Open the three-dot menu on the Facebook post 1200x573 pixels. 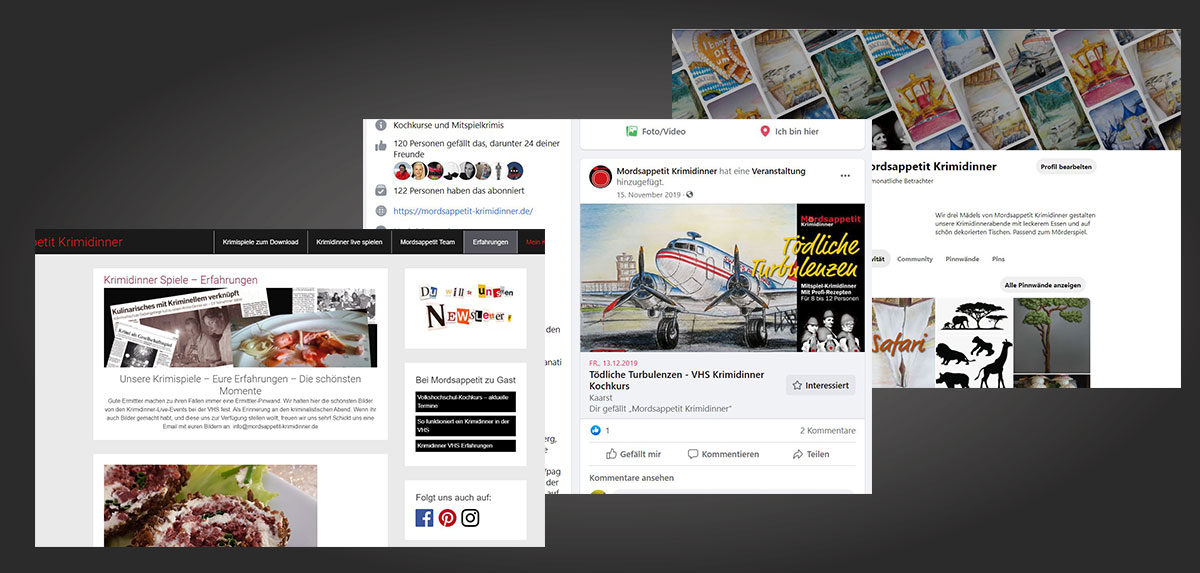[845, 176]
